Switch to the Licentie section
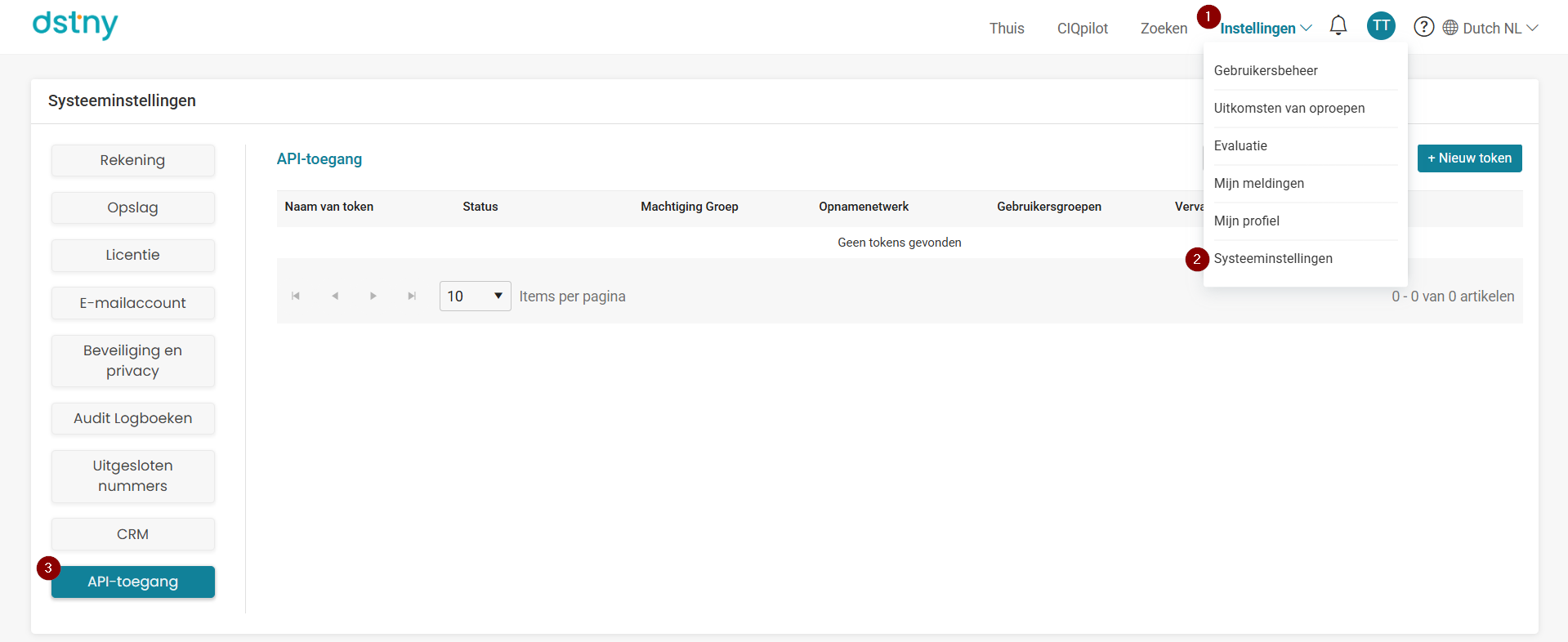The image size is (1568, 642). [x=133, y=255]
